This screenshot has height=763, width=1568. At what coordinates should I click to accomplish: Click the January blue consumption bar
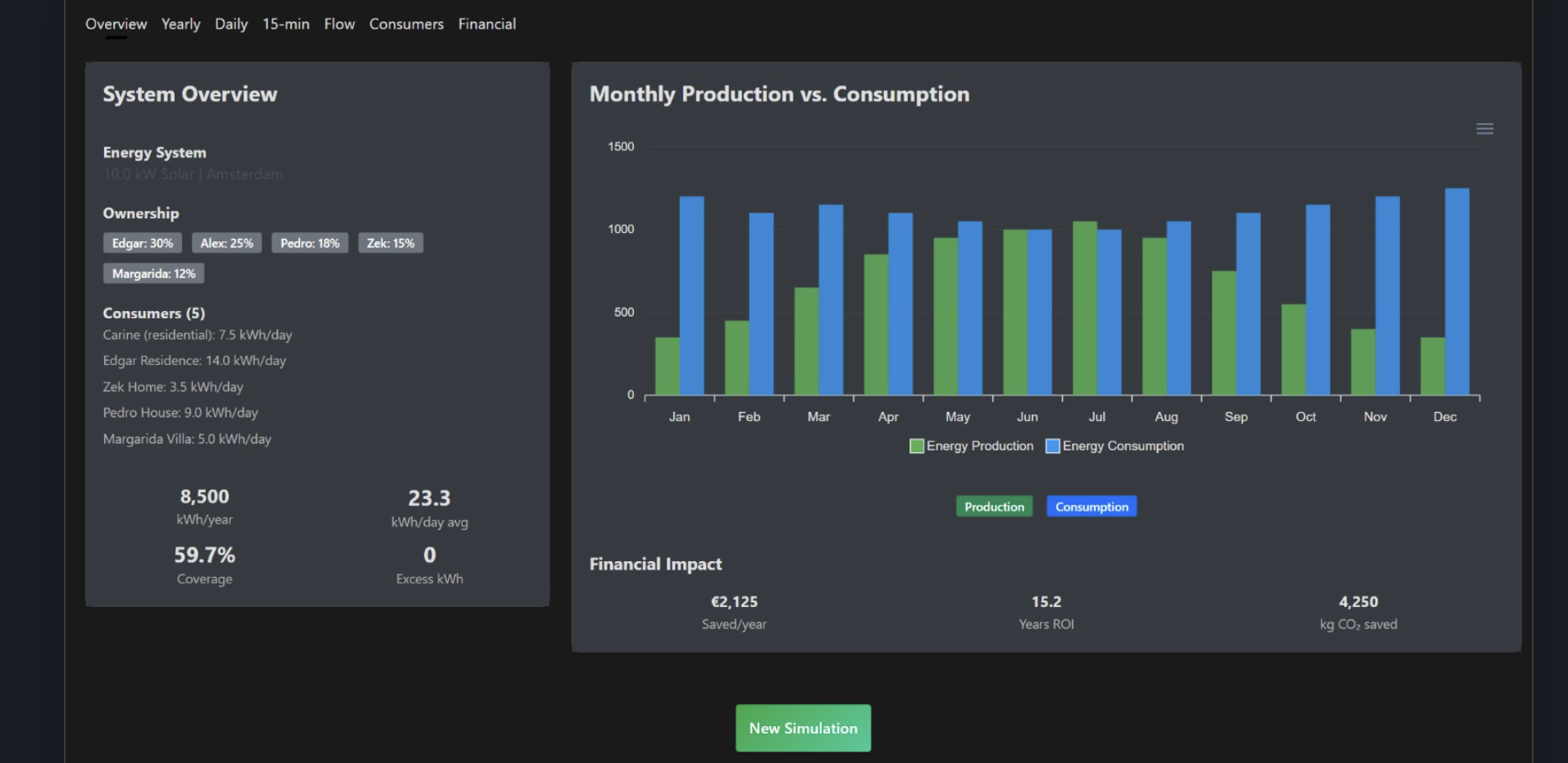tap(691, 295)
